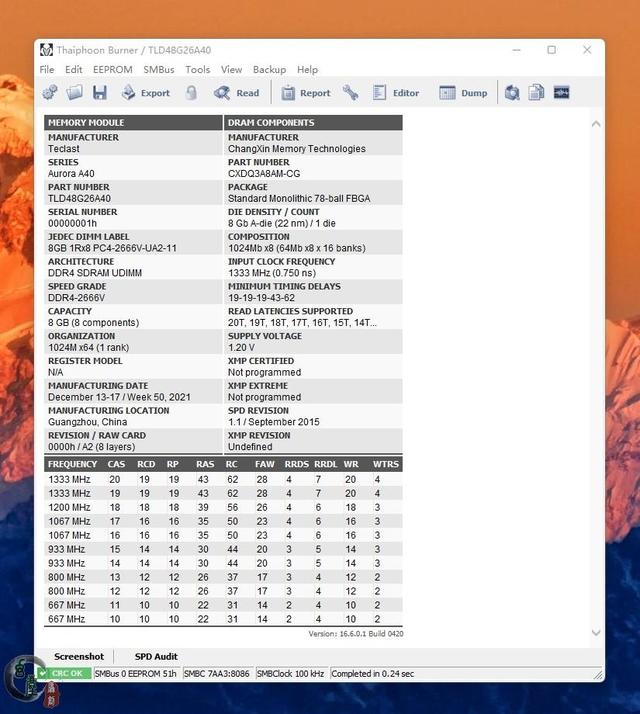Open the File menu
The height and width of the screenshot is (714, 640).
[47, 70]
